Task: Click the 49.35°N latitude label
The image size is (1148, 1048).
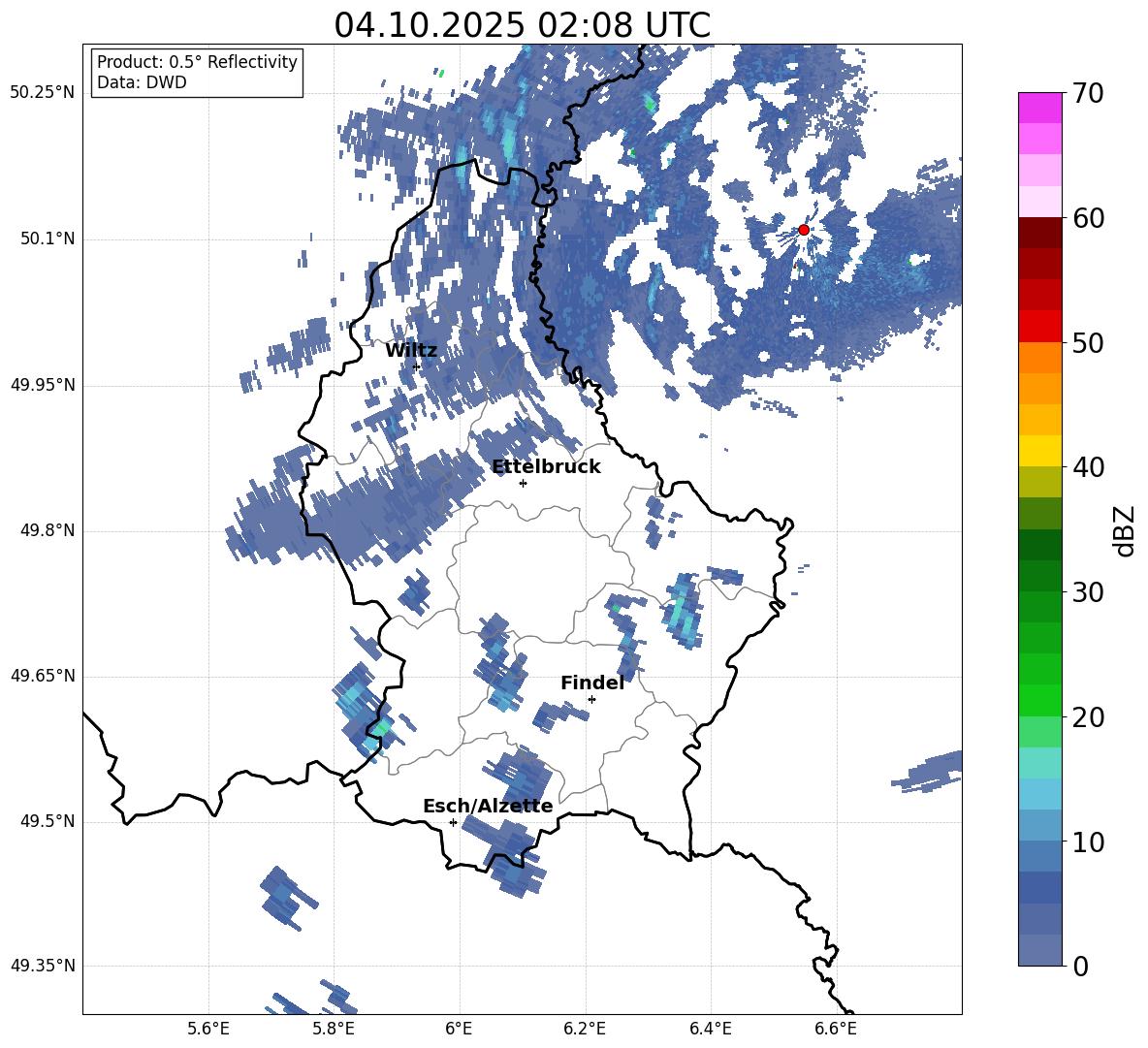Action: click(x=43, y=966)
